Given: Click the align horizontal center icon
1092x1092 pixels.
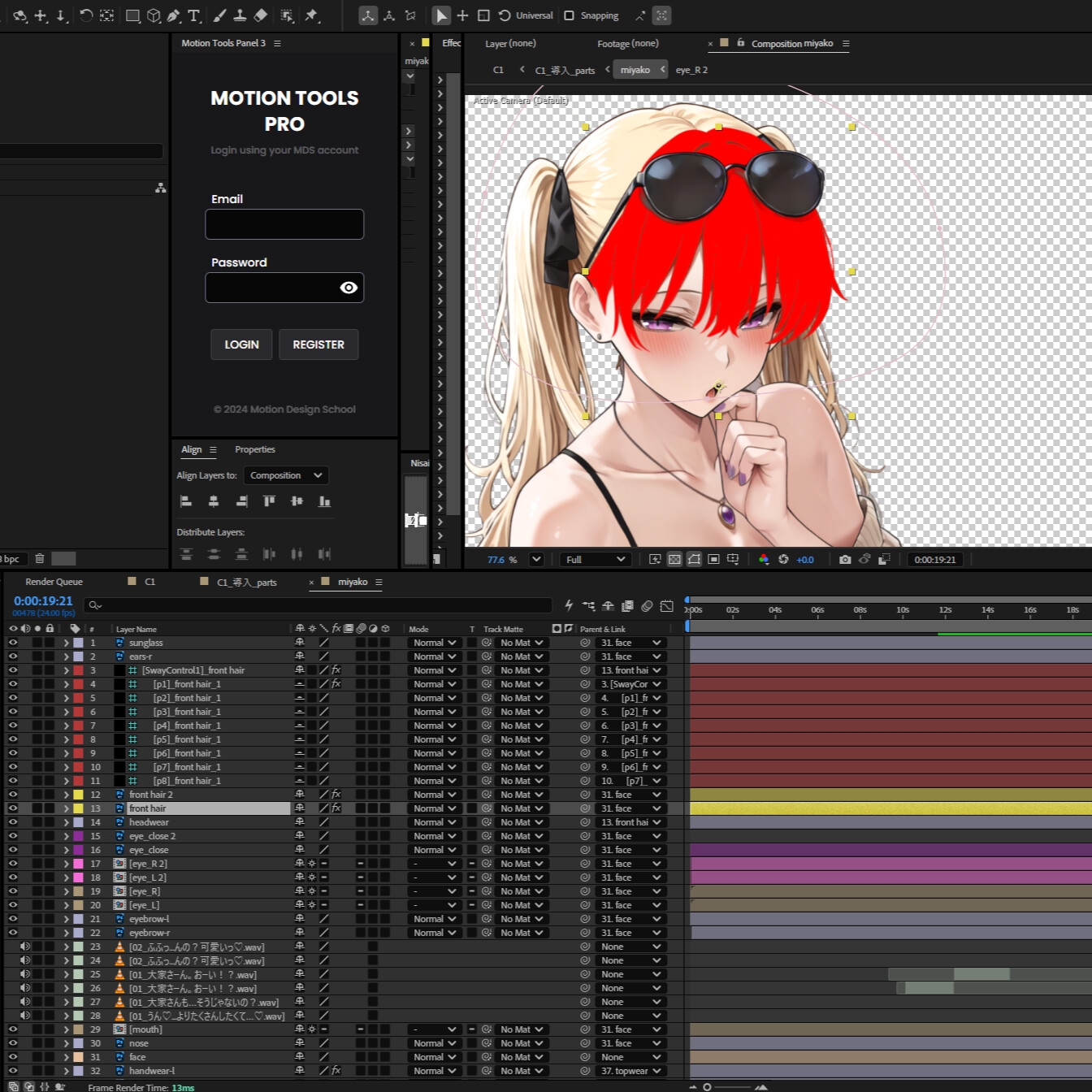Looking at the screenshot, I should coord(214,501).
